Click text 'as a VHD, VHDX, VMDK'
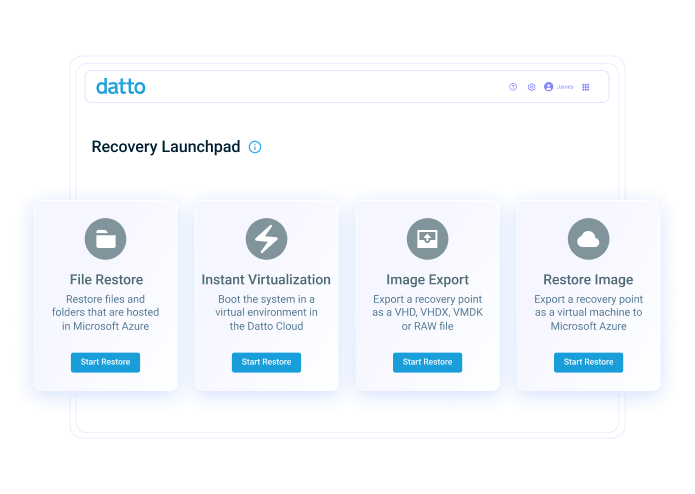This screenshot has width=695, height=494. [x=427, y=312]
